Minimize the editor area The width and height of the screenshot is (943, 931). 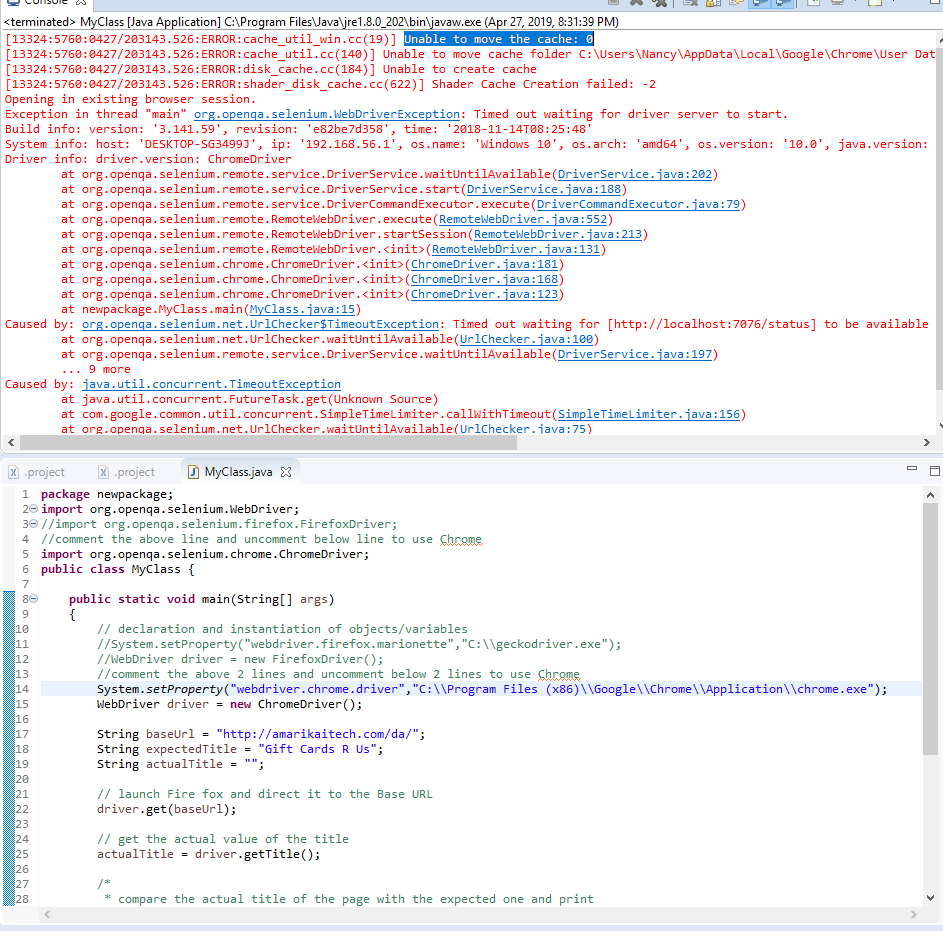912,469
